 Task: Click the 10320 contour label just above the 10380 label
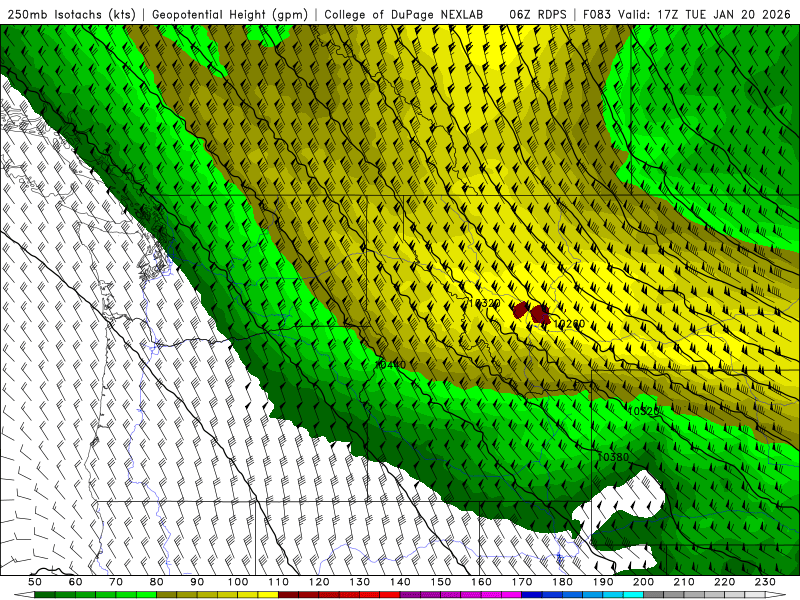pyautogui.click(x=643, y=411)
